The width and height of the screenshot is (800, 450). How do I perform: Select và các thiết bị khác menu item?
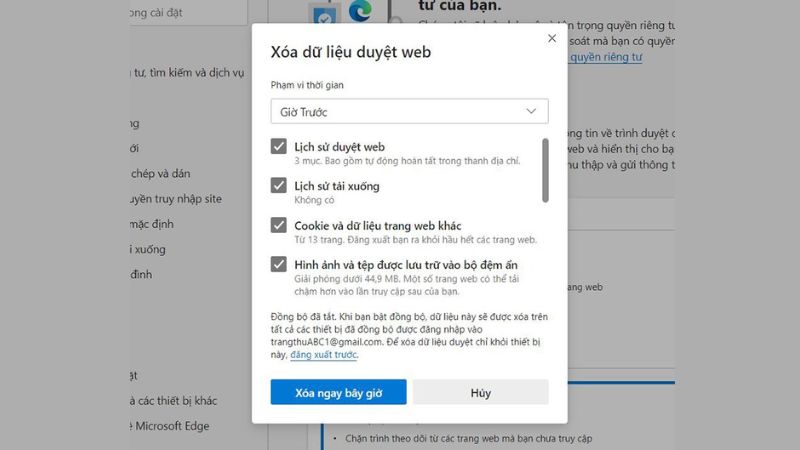pyautogui.click(x=173, y=401)
